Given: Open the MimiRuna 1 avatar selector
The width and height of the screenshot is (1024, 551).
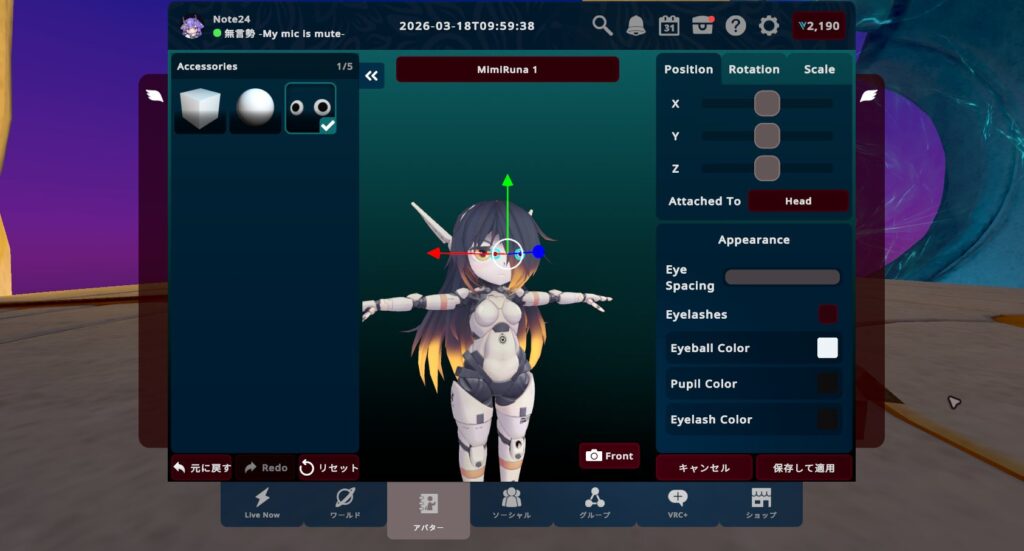Looking at the screenshot, I should click(507, 70).
